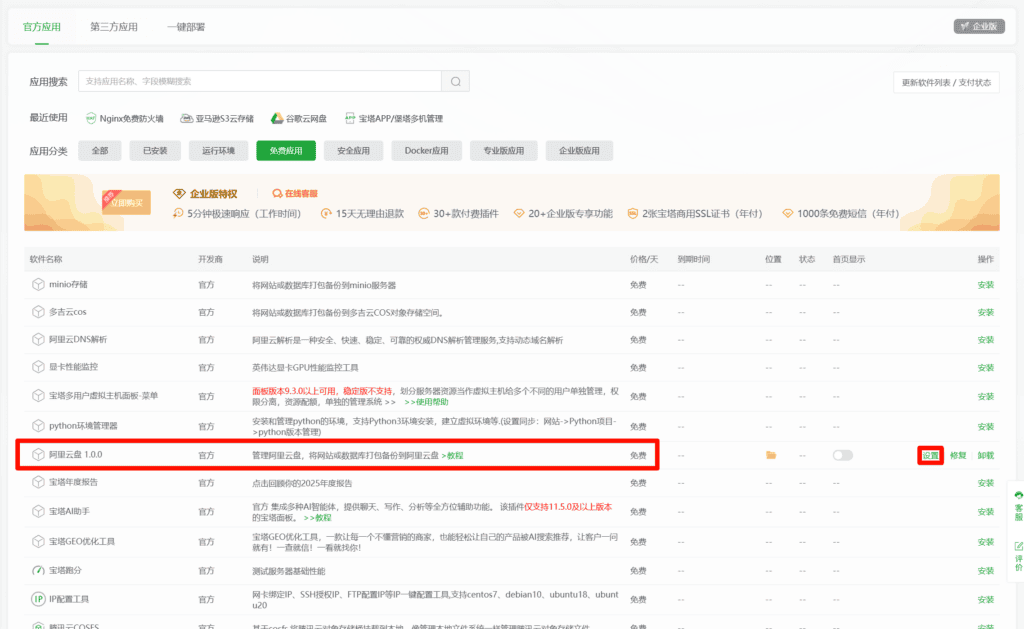Click the minio存储 plugin icon
The width and height of the screenshot is (1024, 629).
[x=39, y=284]
